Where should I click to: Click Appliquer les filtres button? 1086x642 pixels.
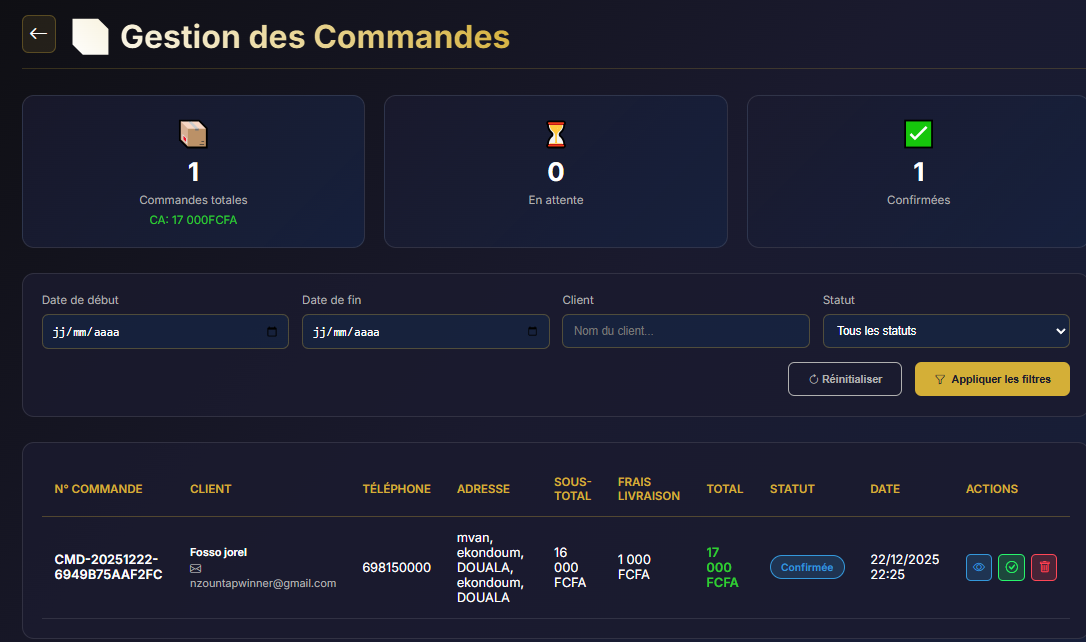click(992, 379)
